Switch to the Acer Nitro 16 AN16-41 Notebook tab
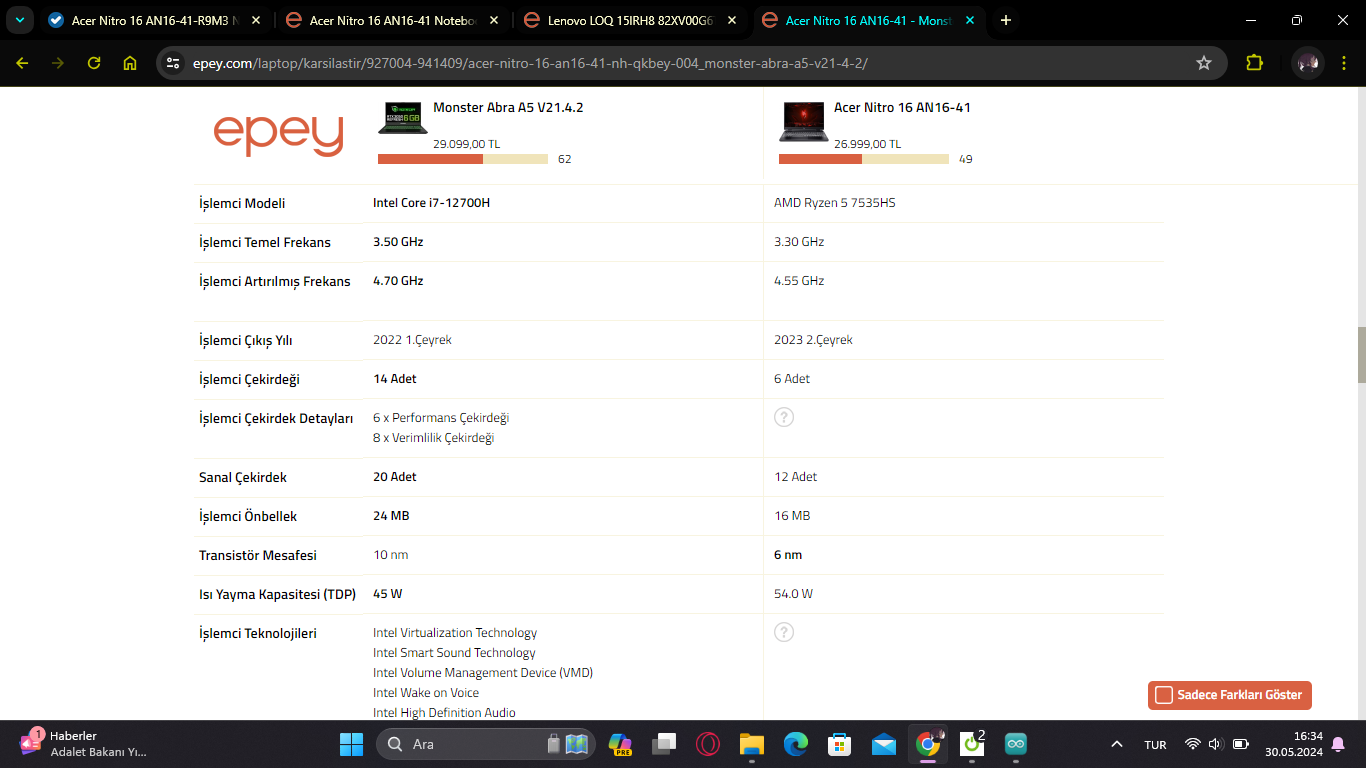 coord(393,20)
